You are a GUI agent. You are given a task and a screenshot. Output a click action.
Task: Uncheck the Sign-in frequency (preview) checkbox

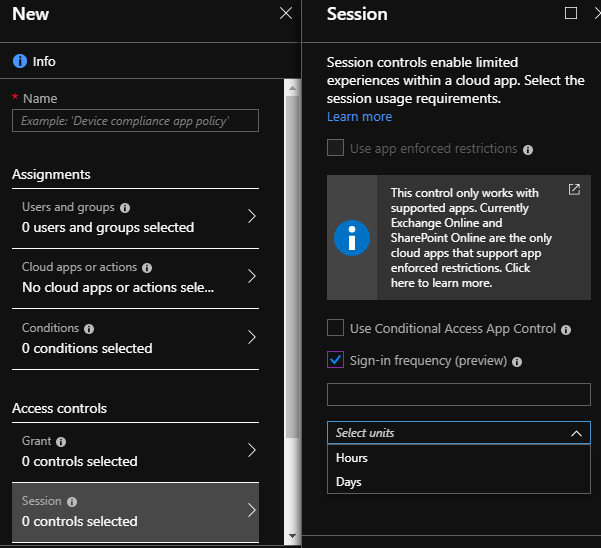coord(336,360)
